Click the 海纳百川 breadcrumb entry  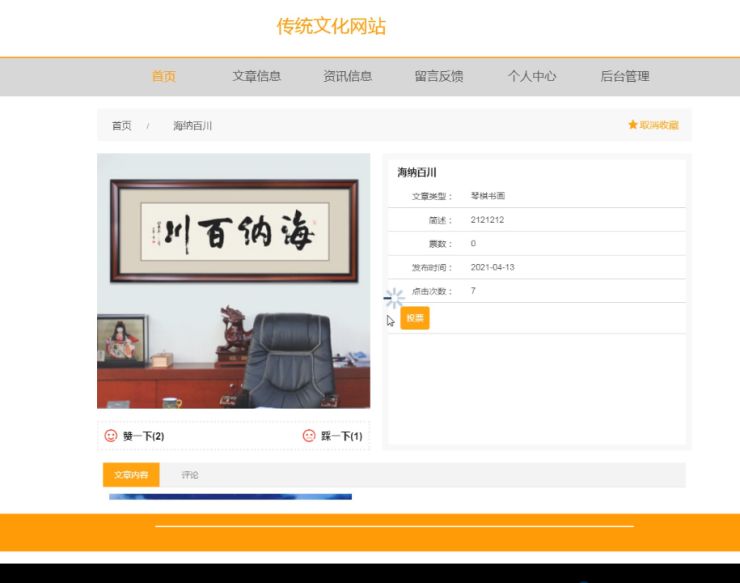192,126
